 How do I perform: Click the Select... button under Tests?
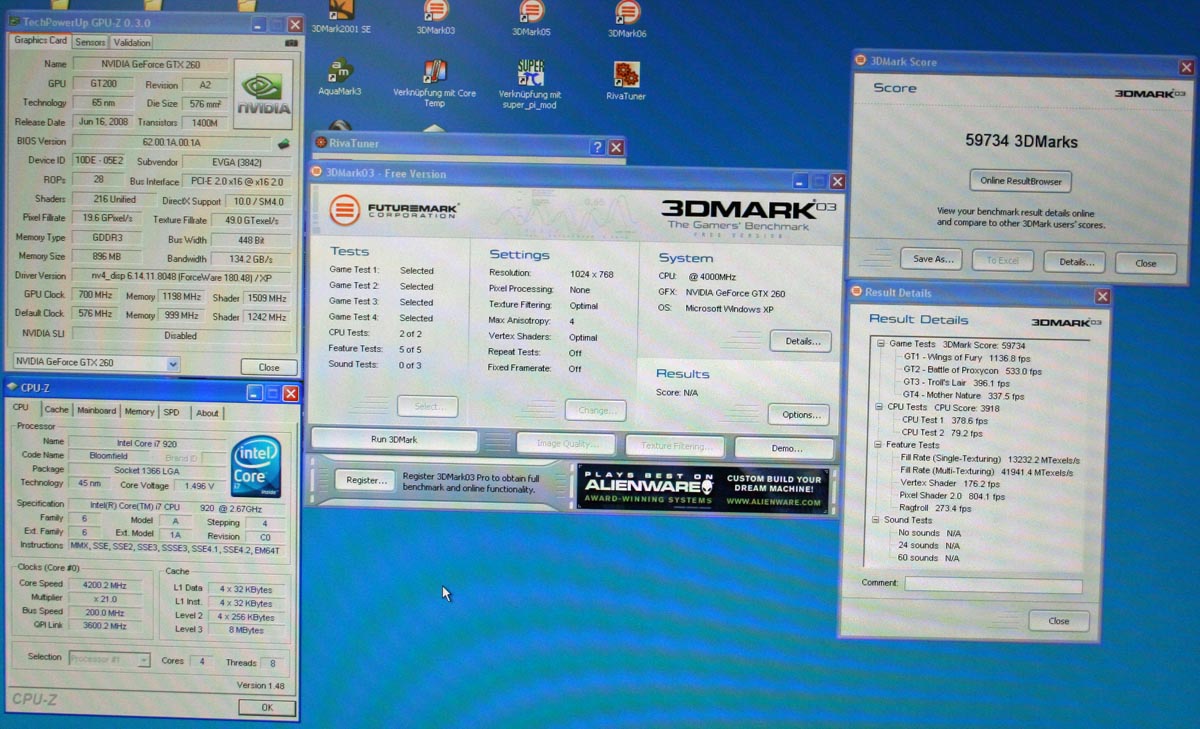[427, 407]
